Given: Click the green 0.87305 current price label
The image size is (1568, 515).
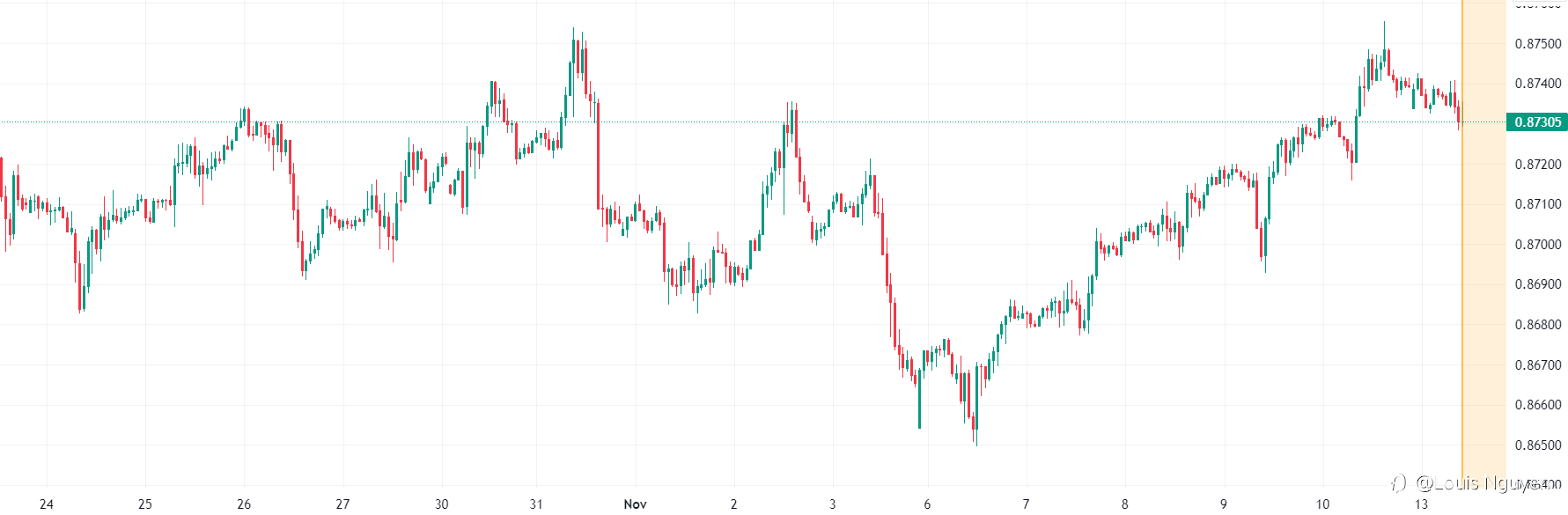Looking at the screenshot, I should pyautogui.click(x=1537, y=122).
